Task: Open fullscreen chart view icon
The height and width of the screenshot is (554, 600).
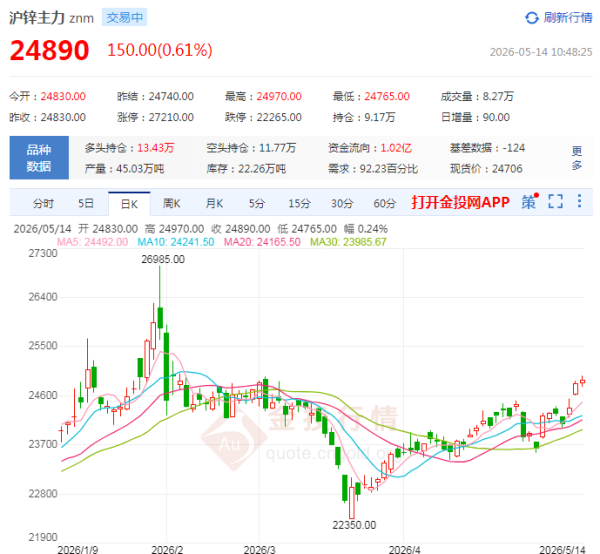Action: pyautogui.click(x=555, y=201)
